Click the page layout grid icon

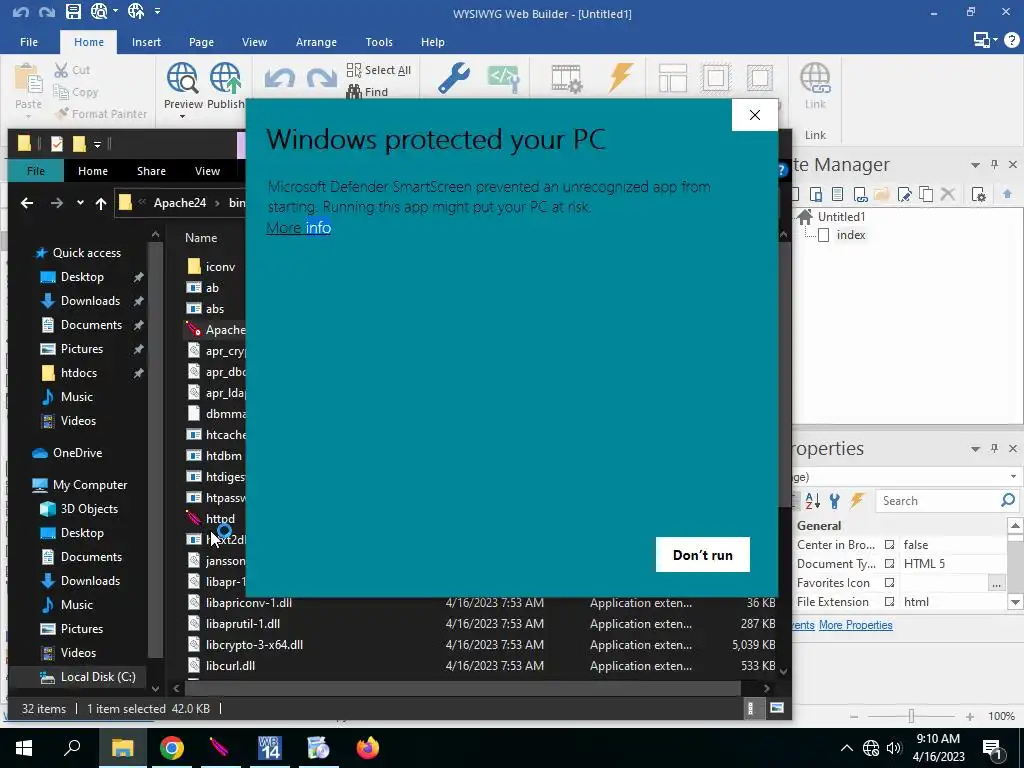[x=672, y=78]
